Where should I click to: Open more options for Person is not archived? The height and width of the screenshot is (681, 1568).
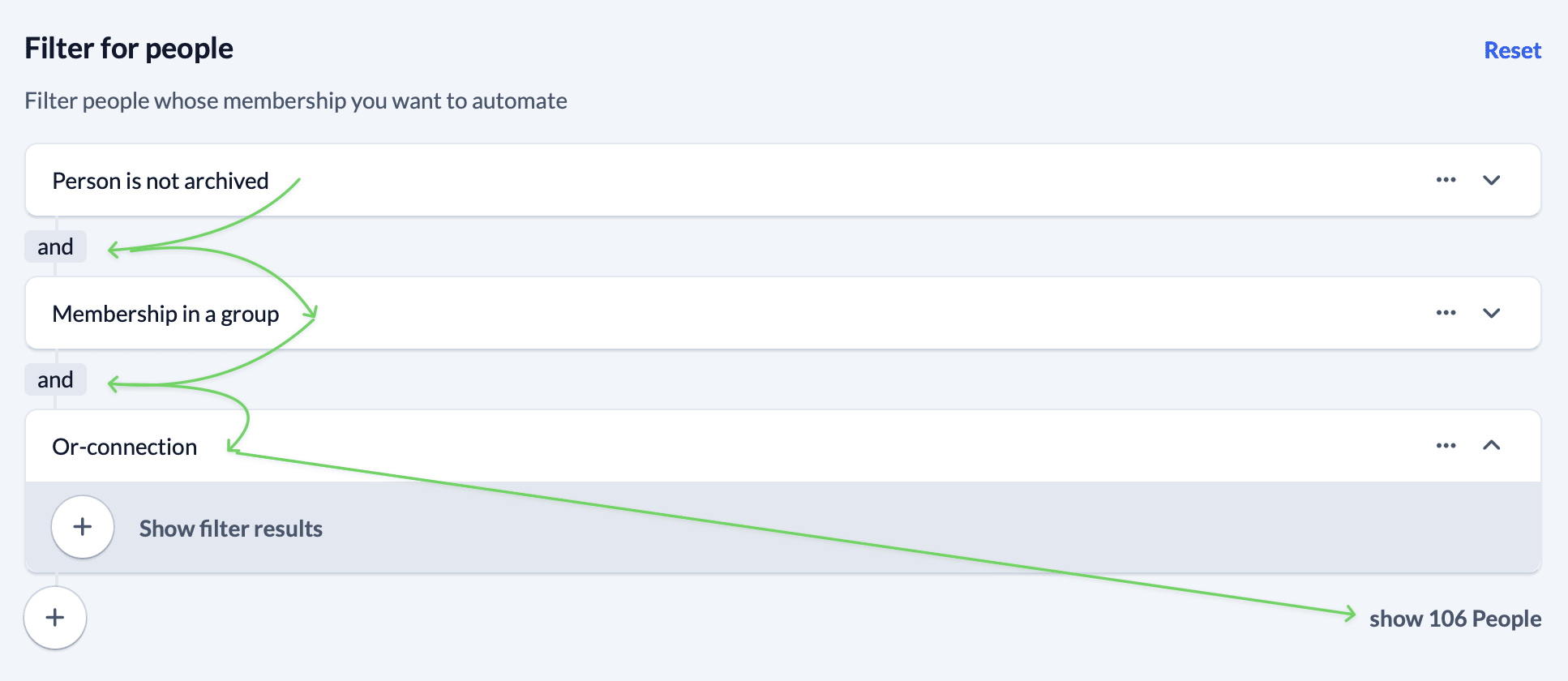point(1446,180)
